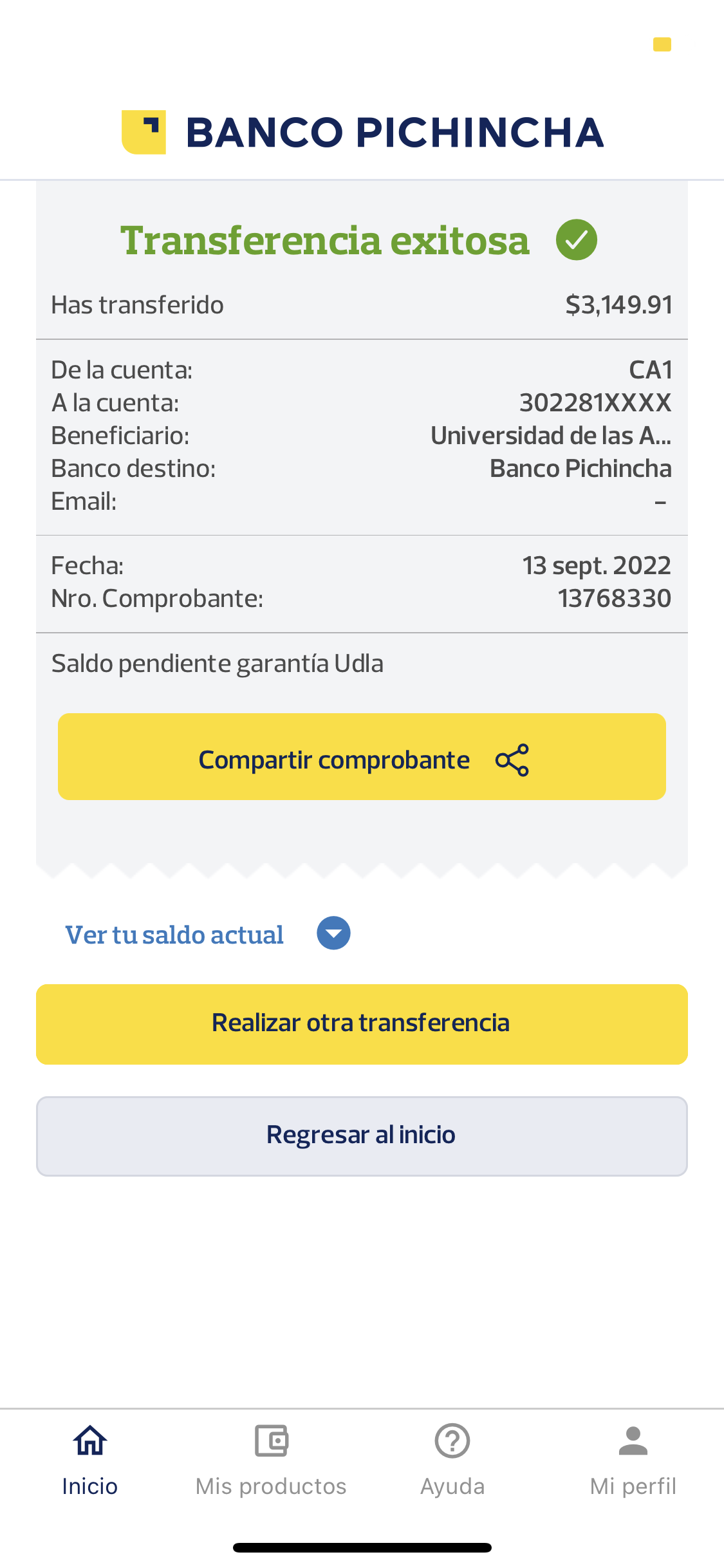Switch to the Mis productos tab
This screenshot has width=724, height=1568.
coord(271,1486)
